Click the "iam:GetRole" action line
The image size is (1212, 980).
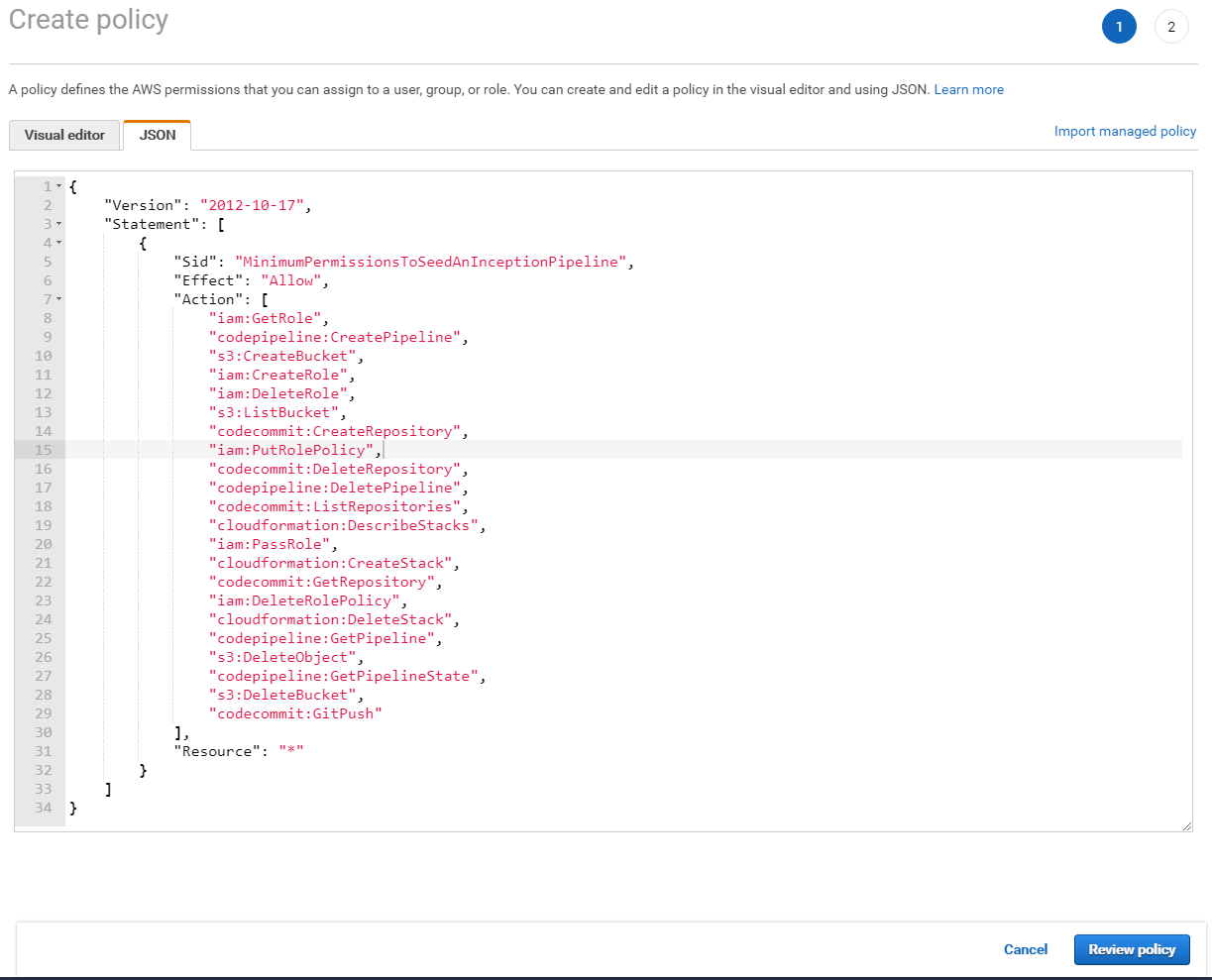266,318
